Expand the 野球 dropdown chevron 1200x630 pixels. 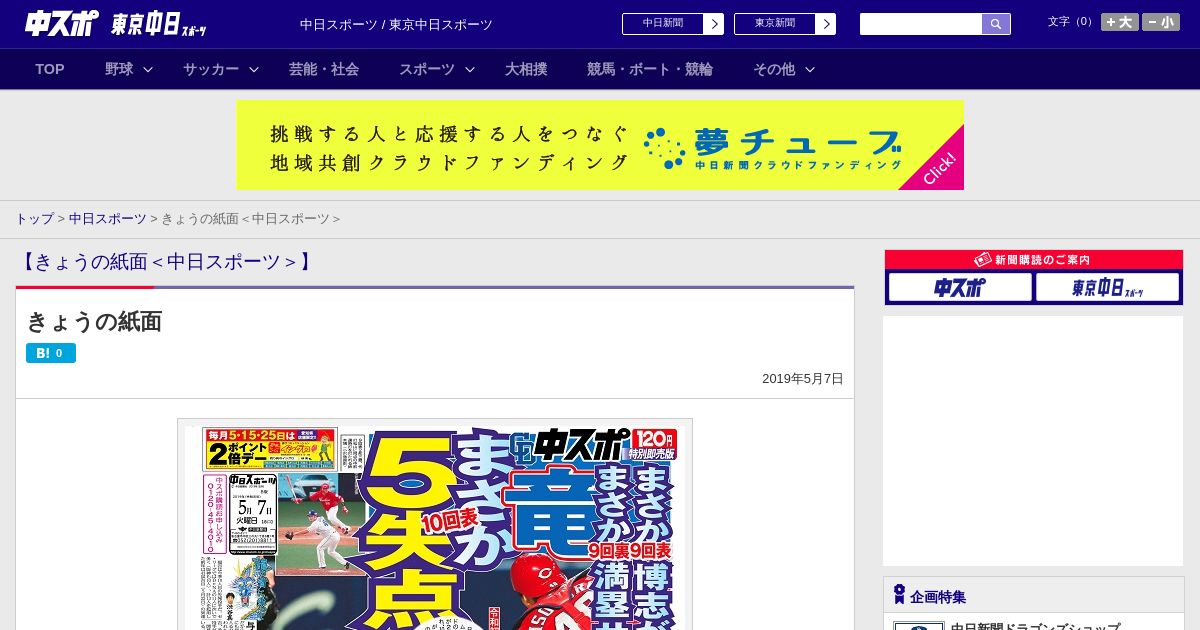click(x=148, y=69)
